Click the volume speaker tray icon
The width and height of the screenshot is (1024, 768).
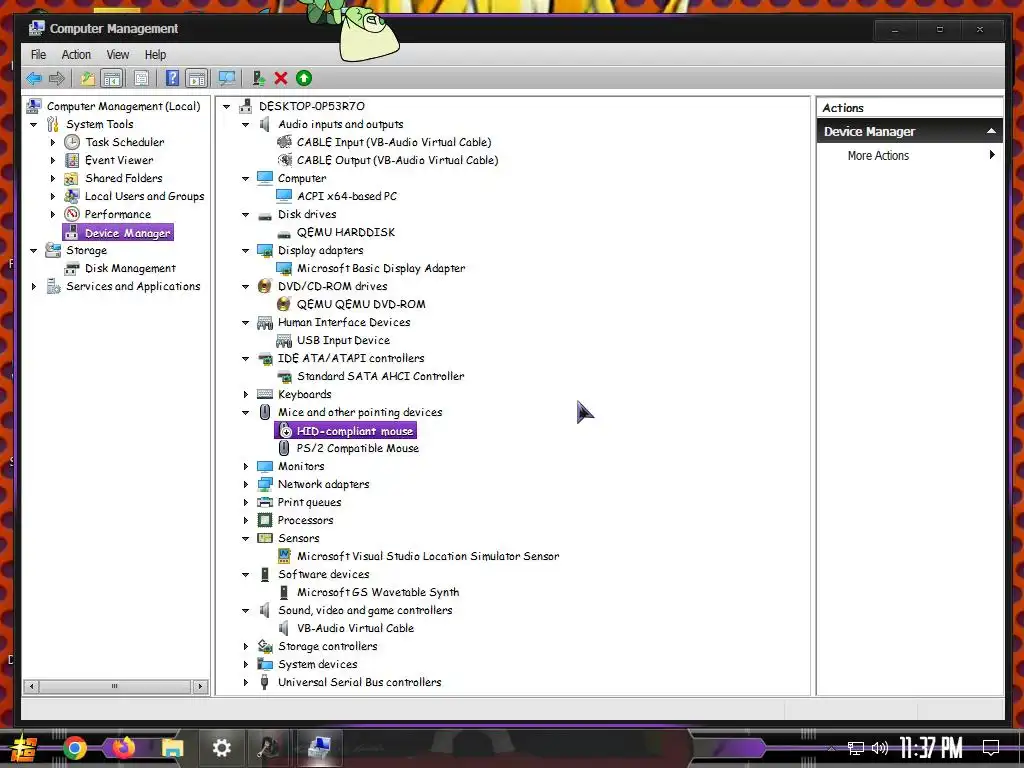click(x=880, y=748)
